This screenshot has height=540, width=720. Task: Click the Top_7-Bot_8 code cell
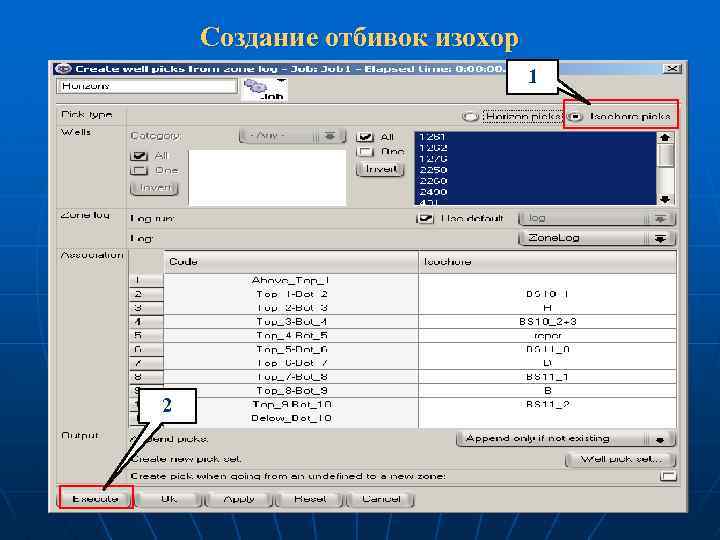pyautogui.click(x=291, y=377)
